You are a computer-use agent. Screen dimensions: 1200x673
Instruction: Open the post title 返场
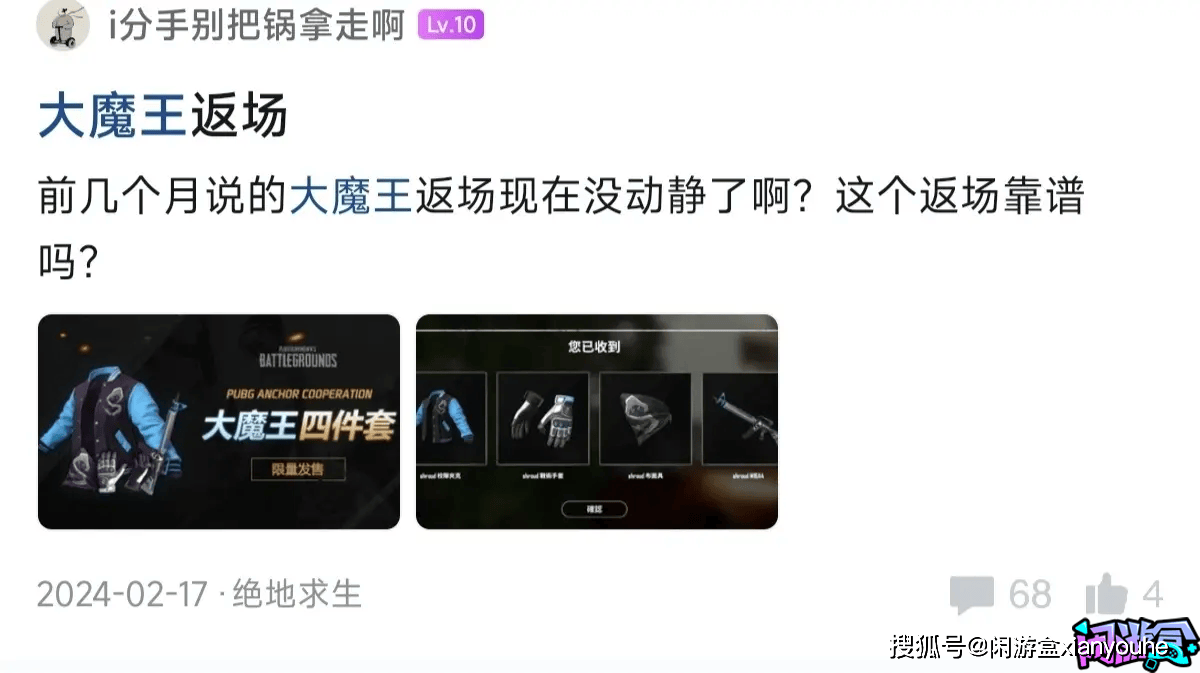tap(238, 115)
